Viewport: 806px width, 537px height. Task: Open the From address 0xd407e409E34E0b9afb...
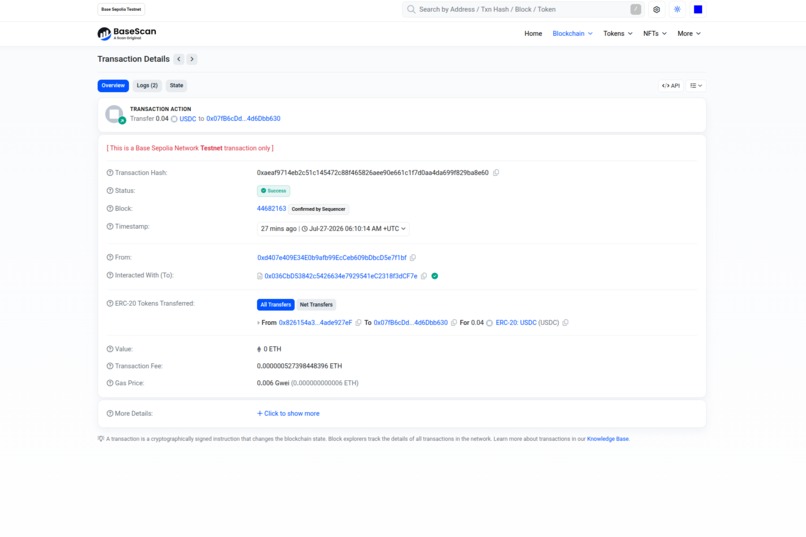[x=332, y=257]
